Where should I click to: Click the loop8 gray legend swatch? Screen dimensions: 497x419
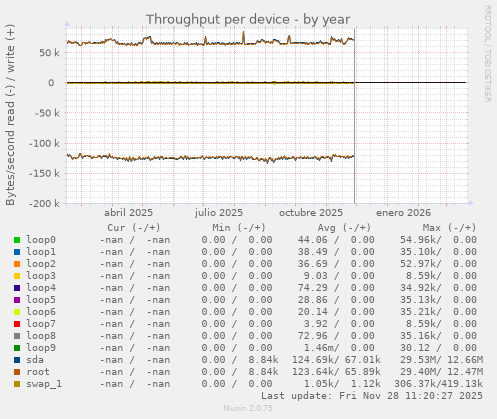coord(17,336)
